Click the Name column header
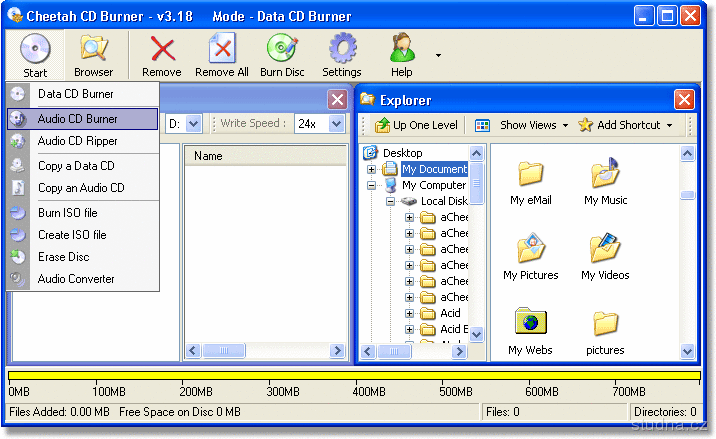This screenshot has width=716, height=439. (265, 156)
